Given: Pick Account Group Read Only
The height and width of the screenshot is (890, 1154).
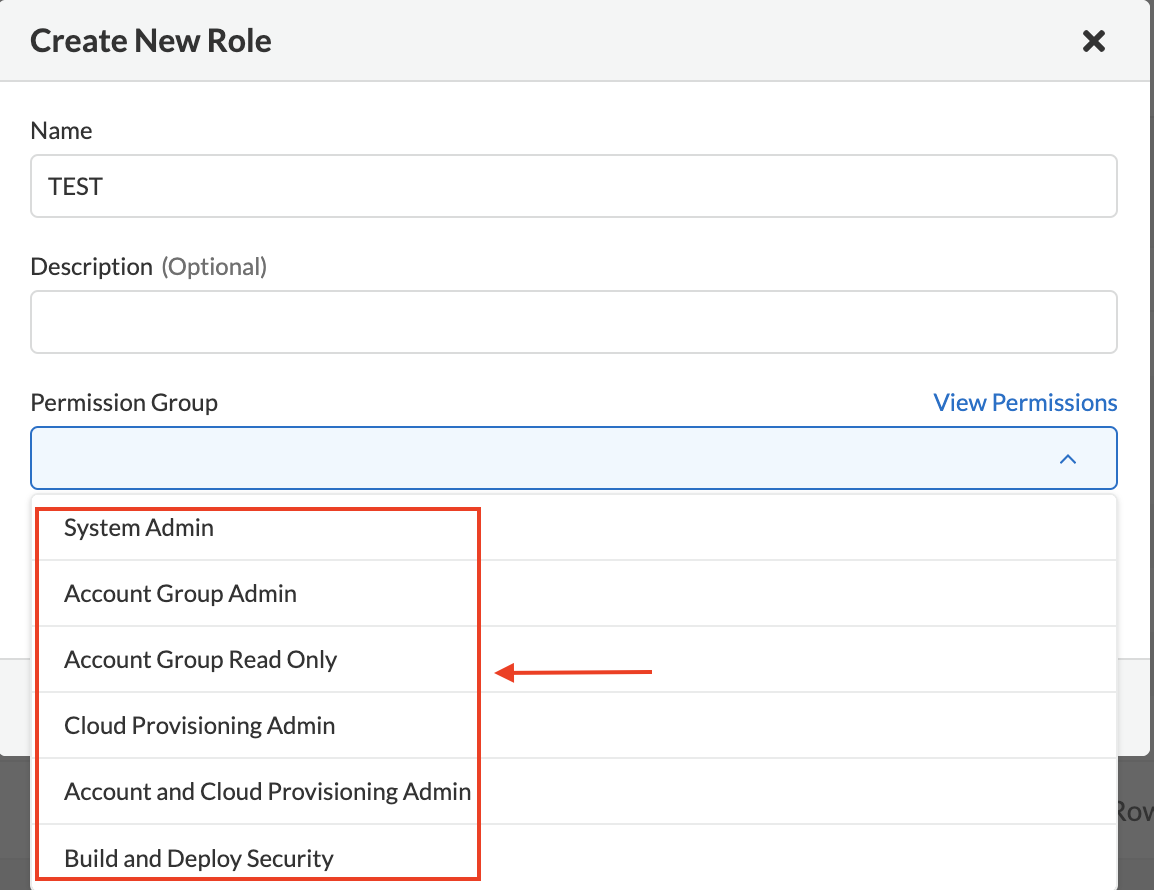Looking at the screenshot, I should point(200,660).
